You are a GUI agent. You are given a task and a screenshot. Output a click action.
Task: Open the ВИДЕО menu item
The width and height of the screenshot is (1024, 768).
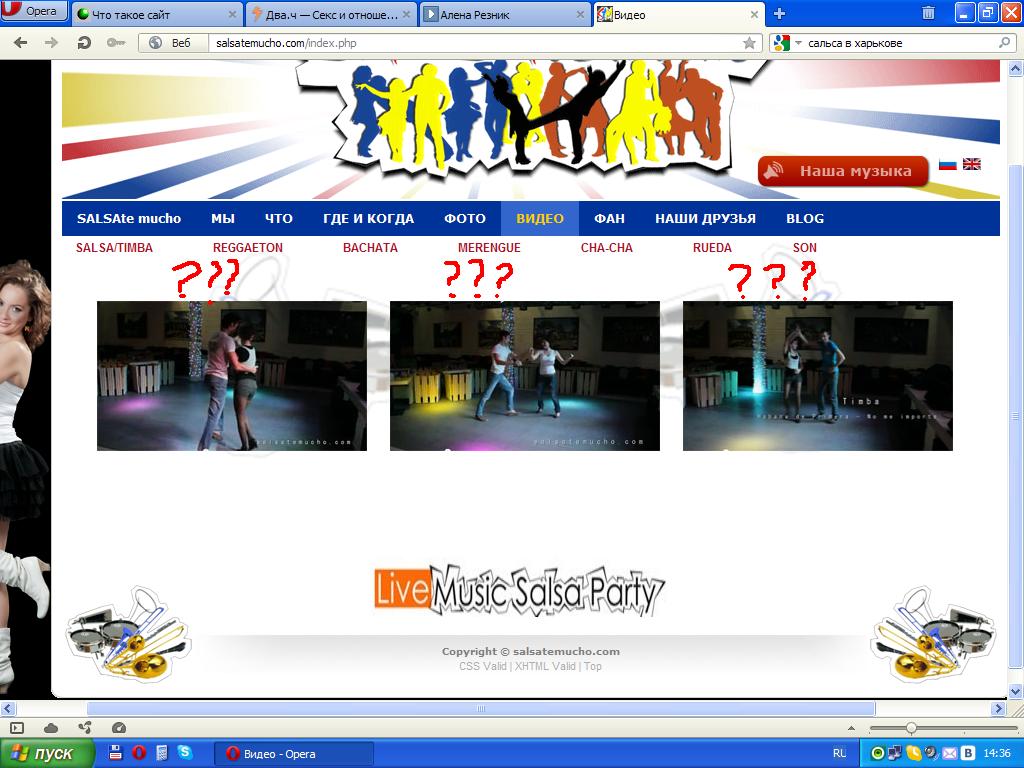tap(539, 219)
